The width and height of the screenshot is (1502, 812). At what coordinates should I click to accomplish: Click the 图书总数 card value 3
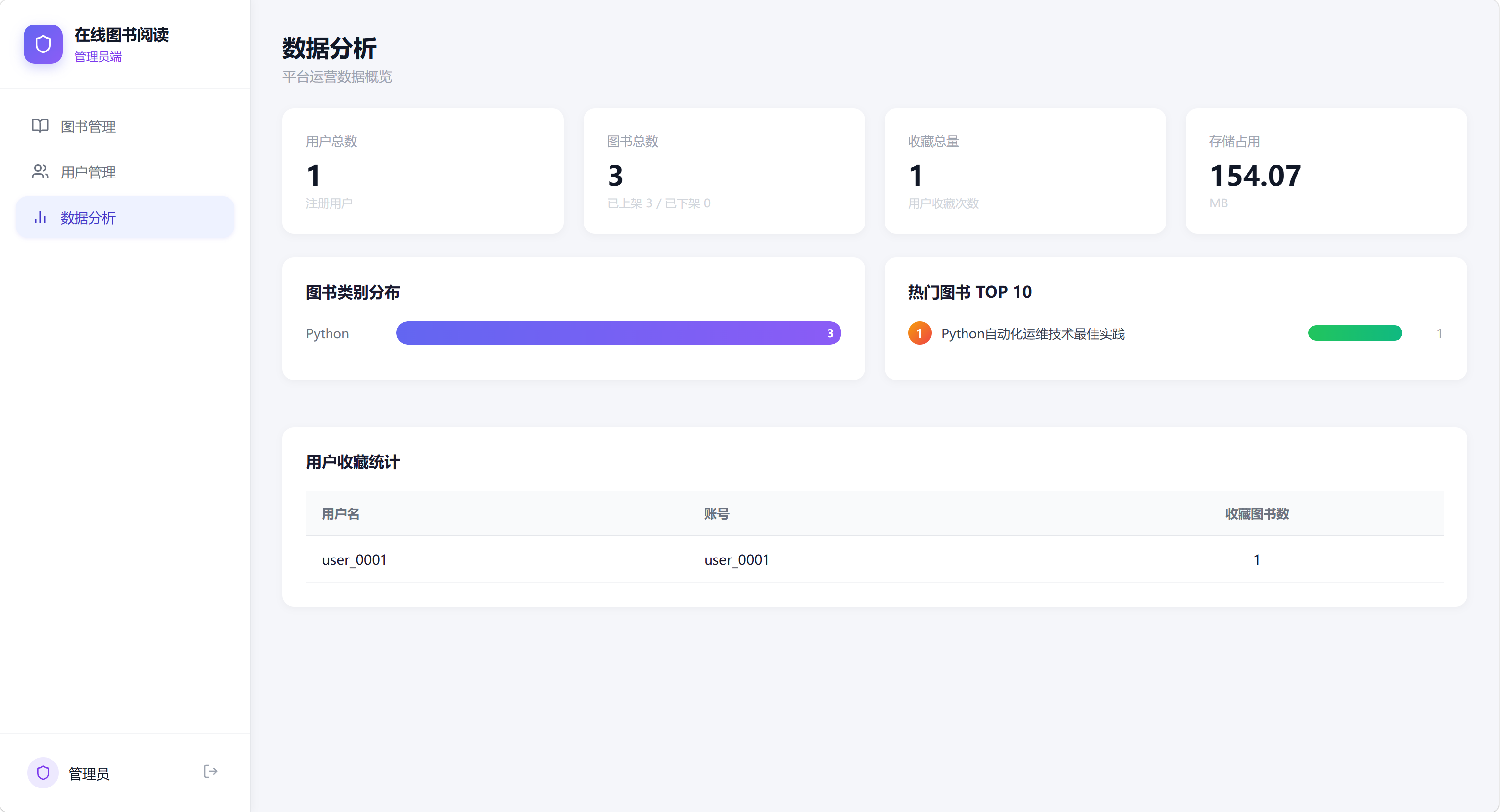click(x=615, y=176)
